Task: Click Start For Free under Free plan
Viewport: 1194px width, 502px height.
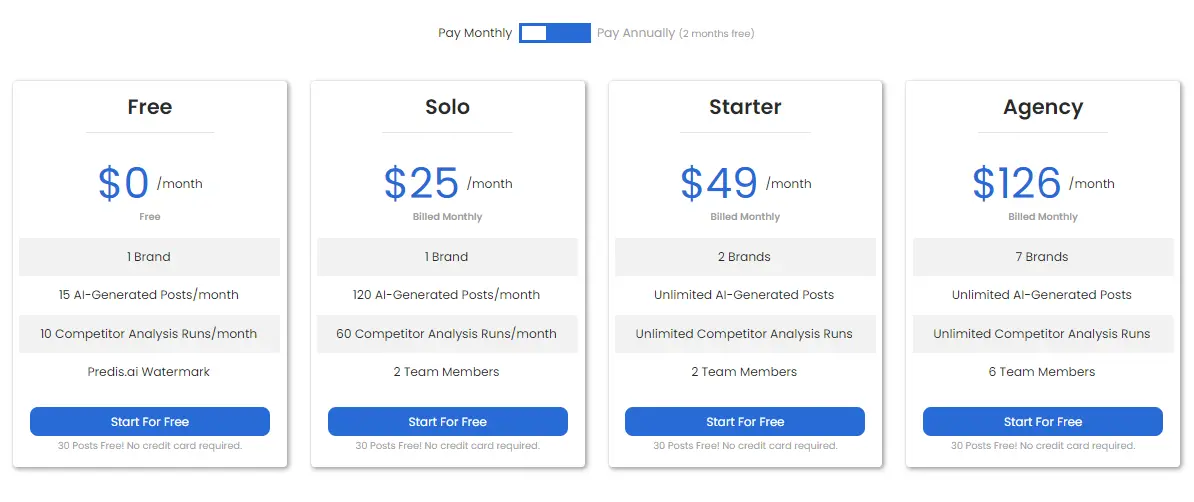Action: pyautogui.click(x=150, y=421)
